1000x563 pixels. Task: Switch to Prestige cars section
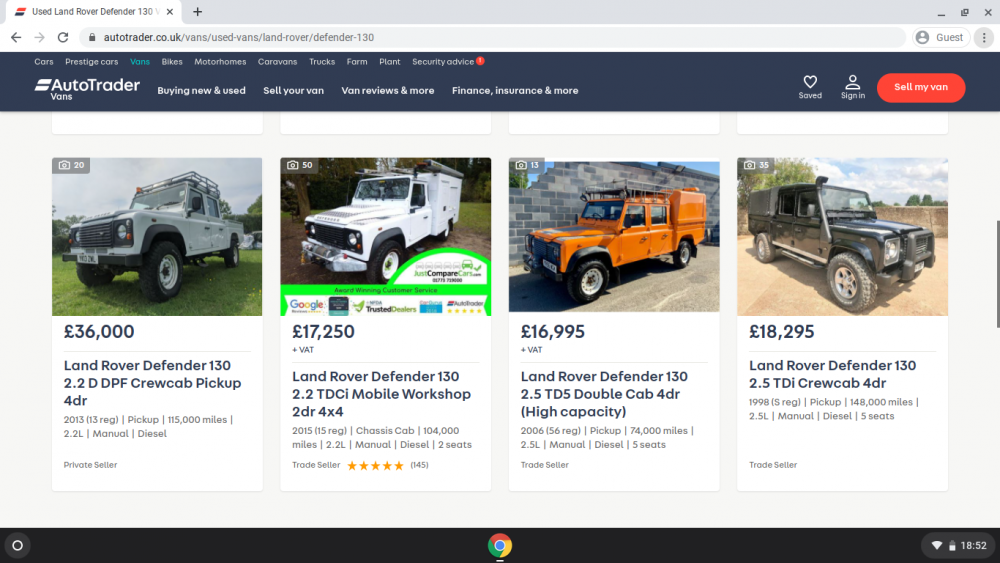[x=92, y=62]
